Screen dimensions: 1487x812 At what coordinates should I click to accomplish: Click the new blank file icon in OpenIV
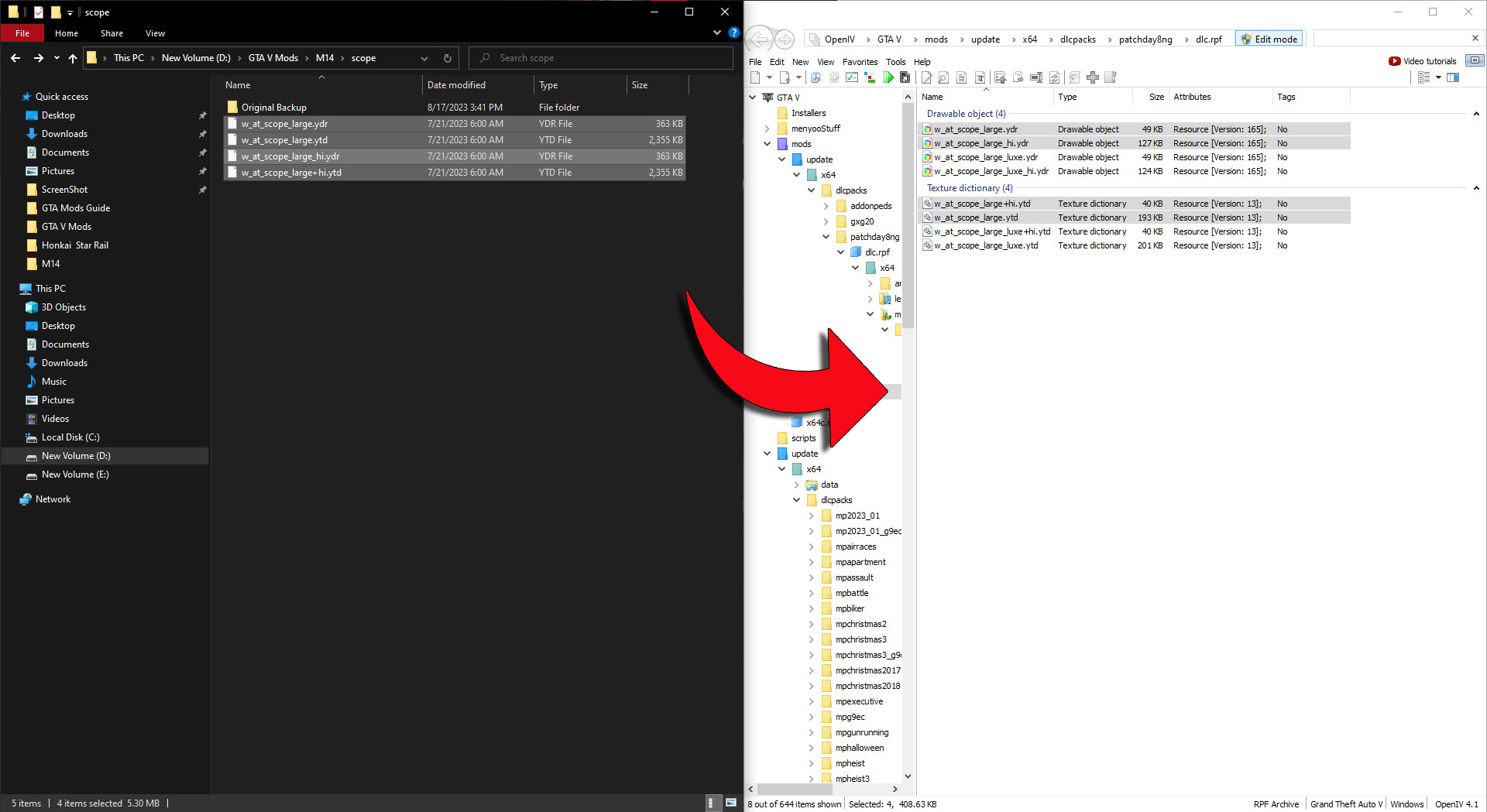coord(755,77)
